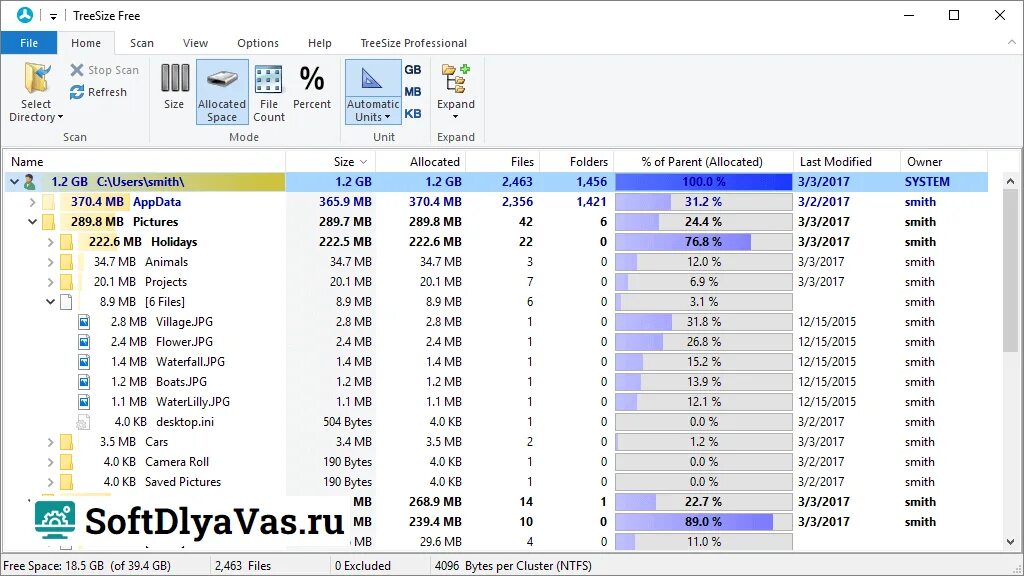The width and height of the screenshot is (1024, 576).
Task: Open the Select Directory button
Action: 36,91
